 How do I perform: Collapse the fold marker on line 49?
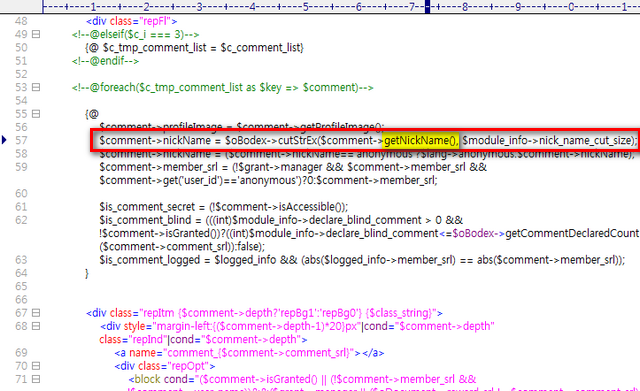(x=36, y=34)
